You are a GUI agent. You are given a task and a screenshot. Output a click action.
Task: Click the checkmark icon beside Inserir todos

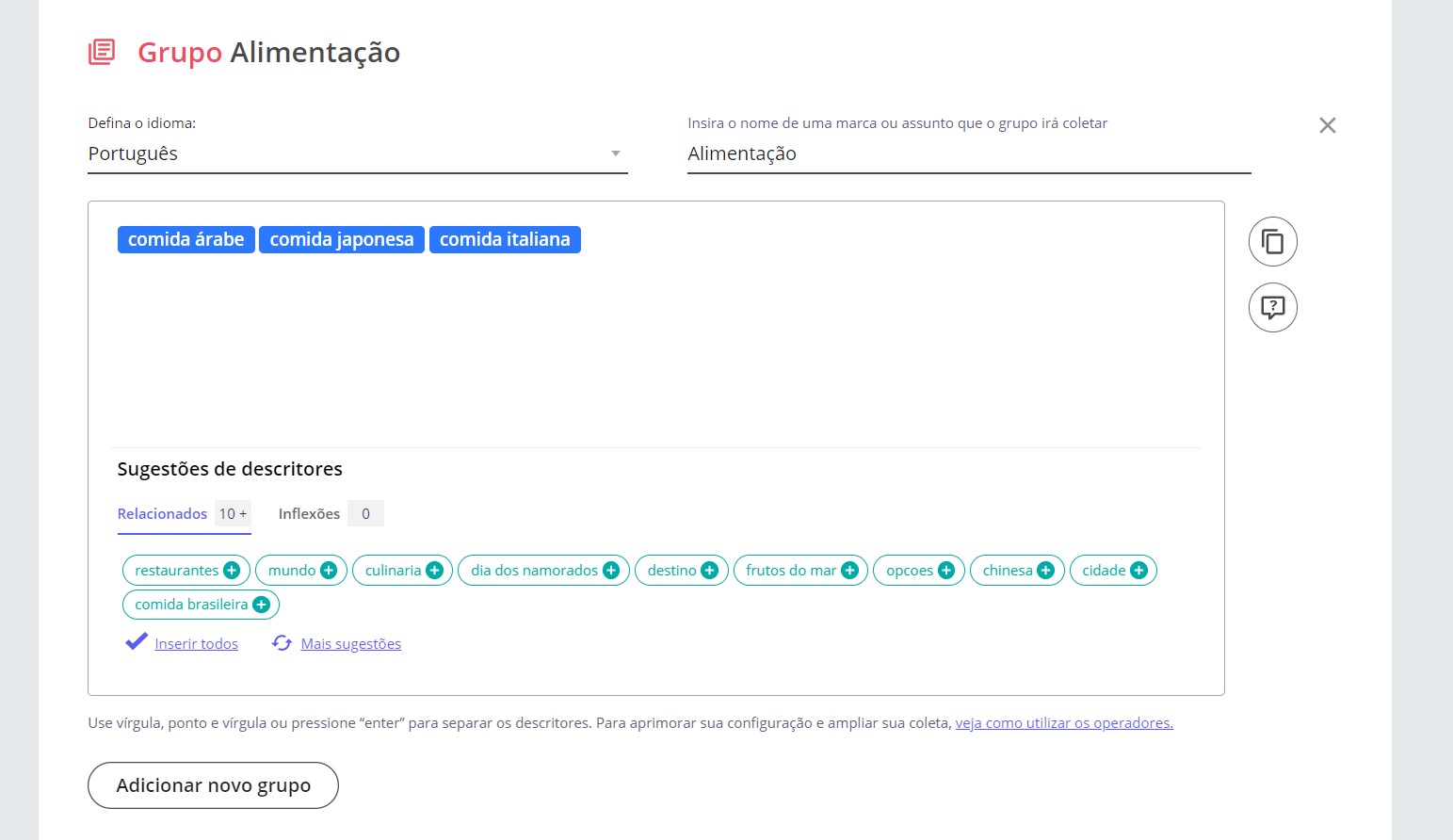(137, 642)
